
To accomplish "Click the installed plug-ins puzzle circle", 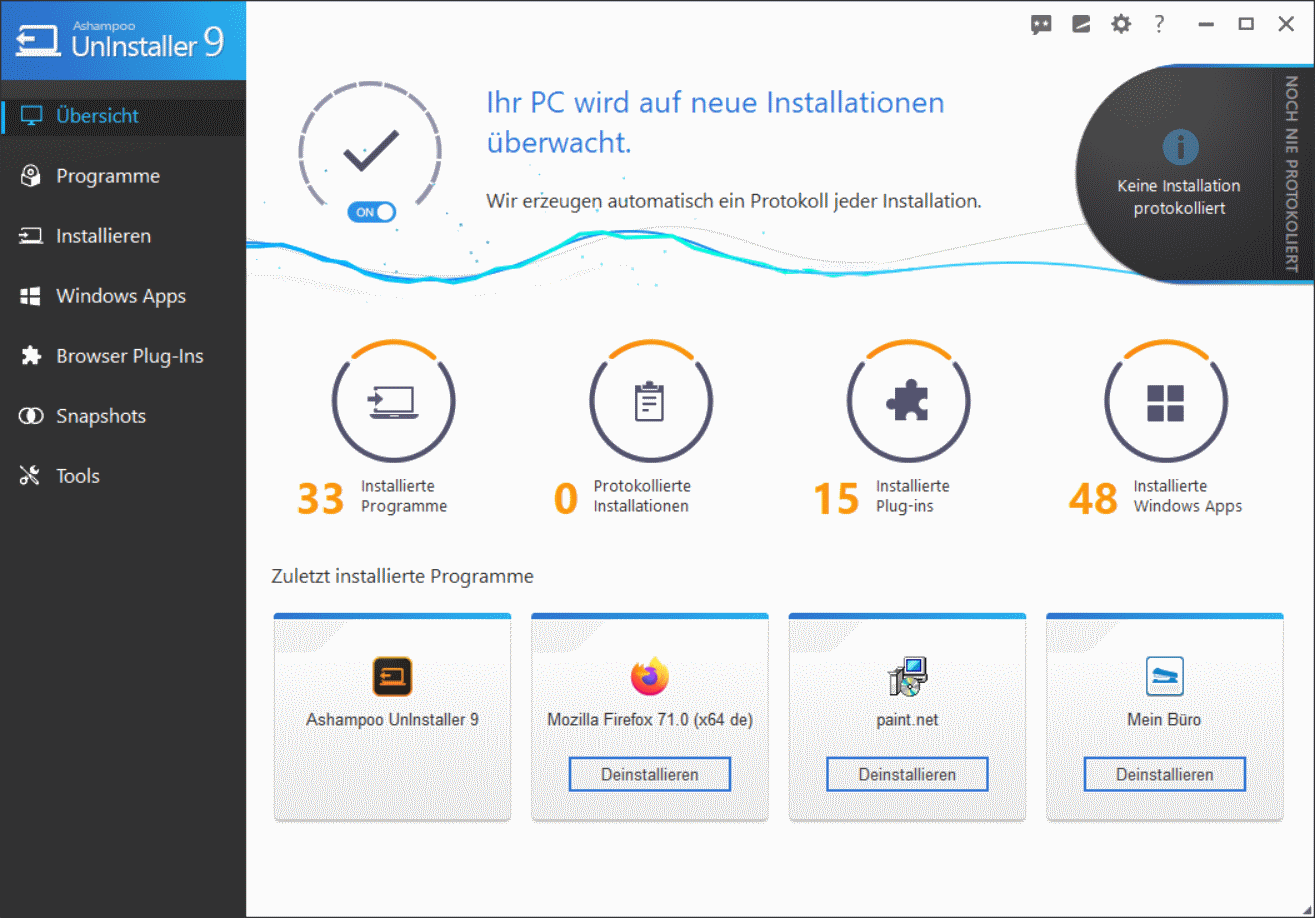I will tap(908, 402).
